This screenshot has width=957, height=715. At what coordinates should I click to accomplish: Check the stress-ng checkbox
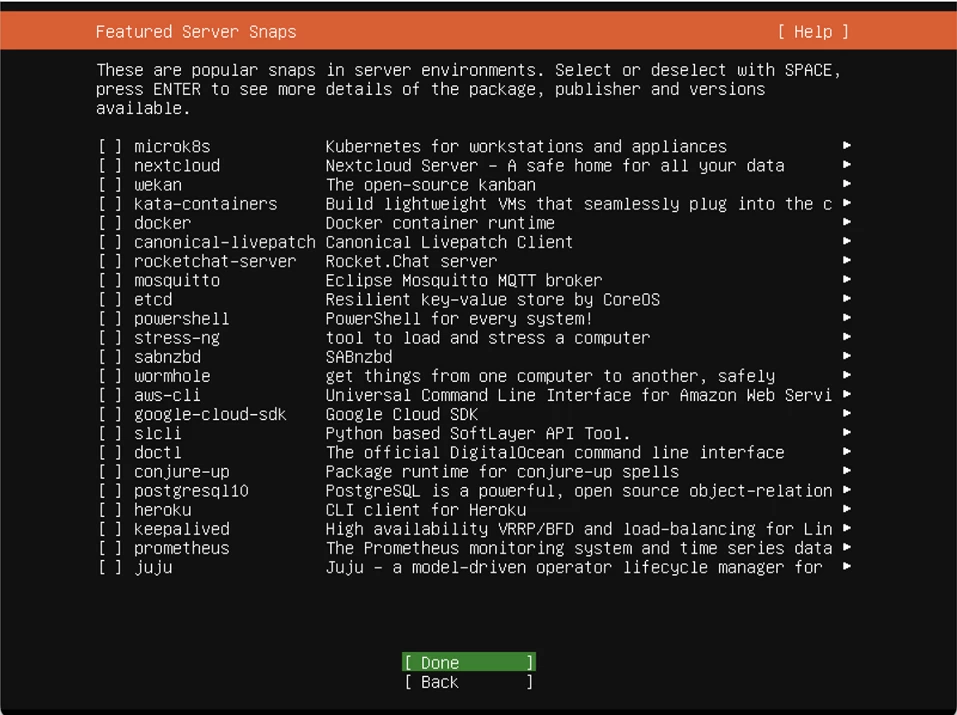point(110,338)
